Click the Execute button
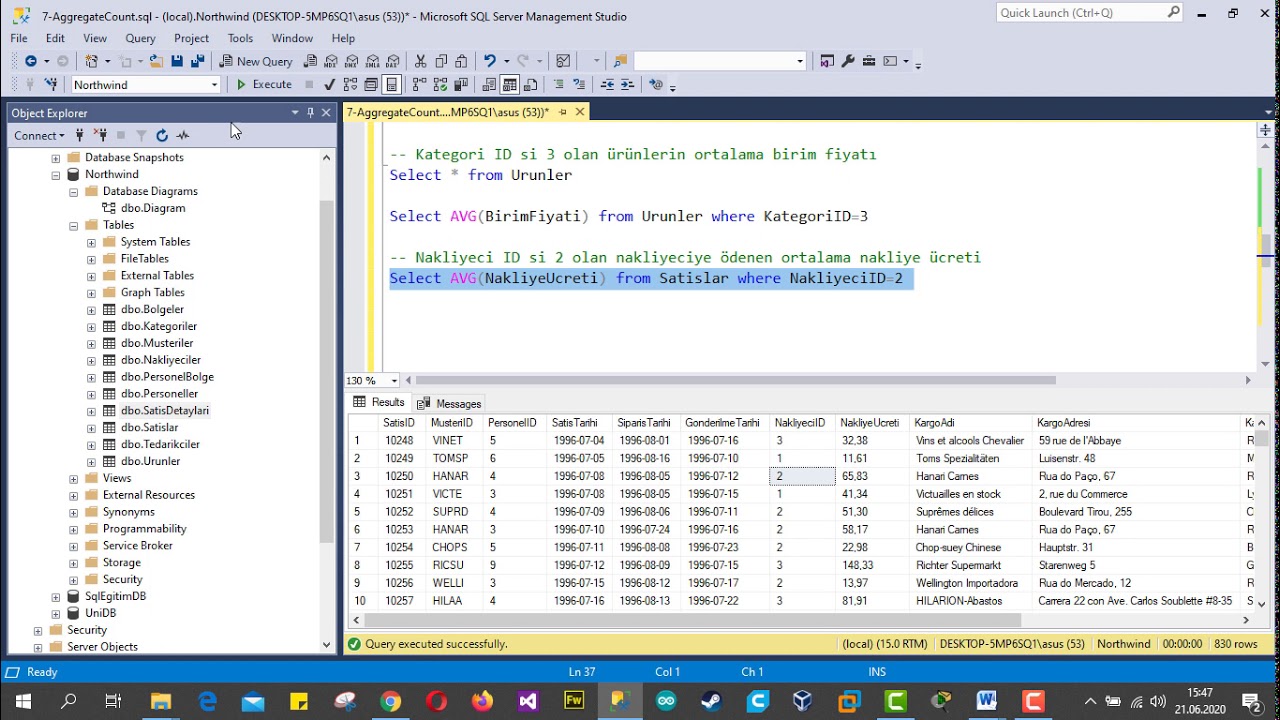Image resolution: width=1280 pixels, height=720 pixels. (x=263, y=85)
